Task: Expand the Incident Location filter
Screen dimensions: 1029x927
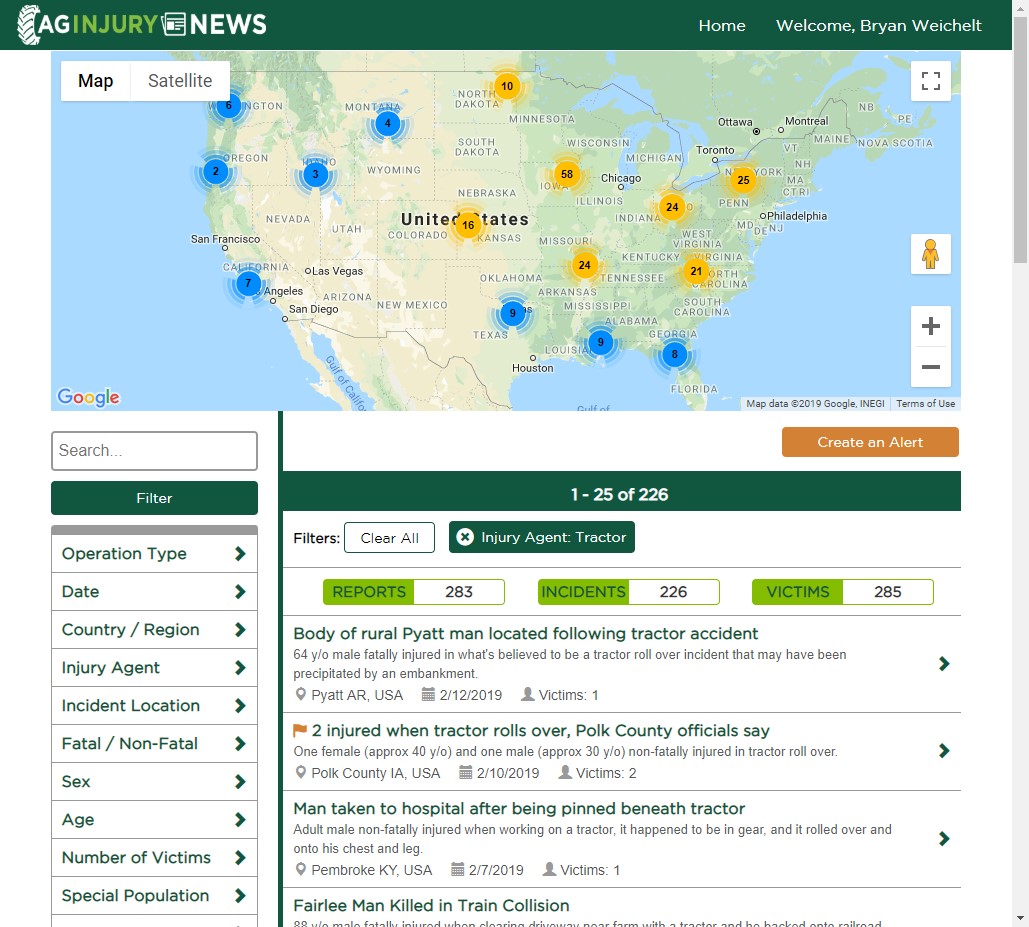Action: pyautogui.click(x=154, y=706)
